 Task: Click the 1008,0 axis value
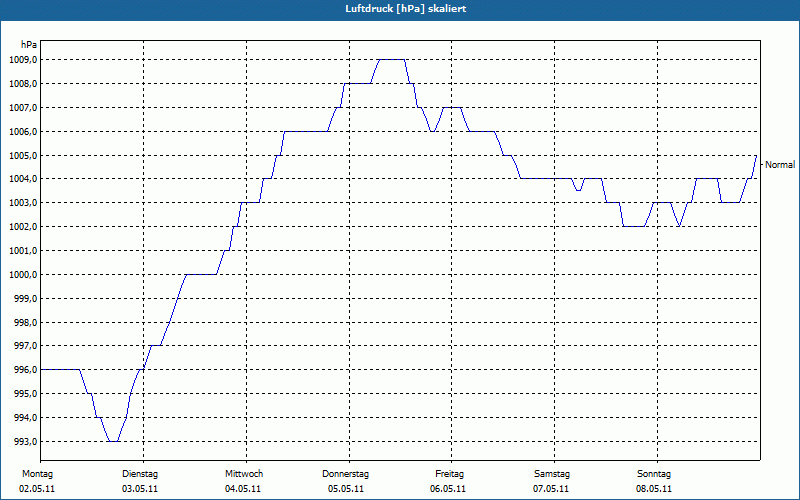23,84
